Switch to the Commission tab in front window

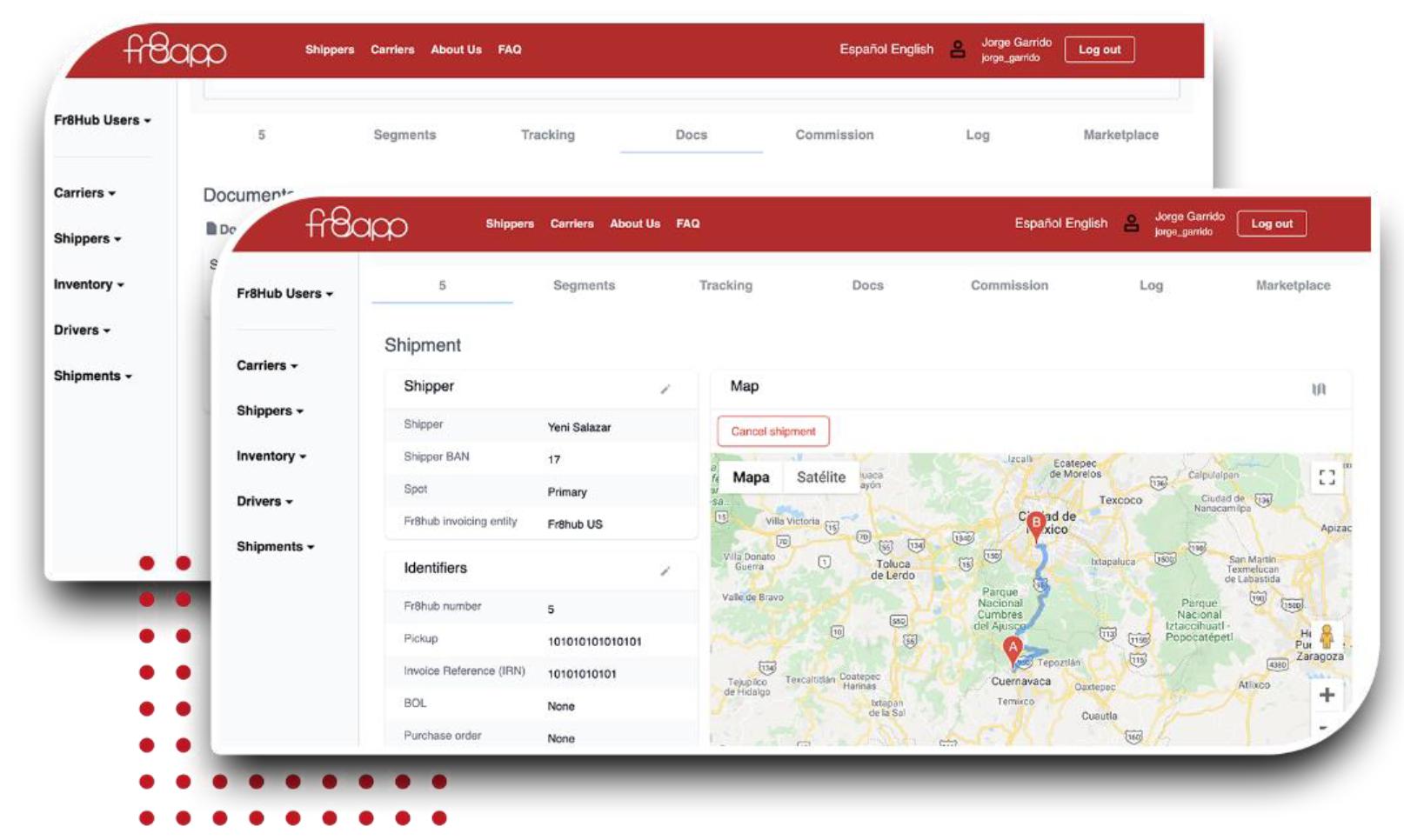(1009, 285)
